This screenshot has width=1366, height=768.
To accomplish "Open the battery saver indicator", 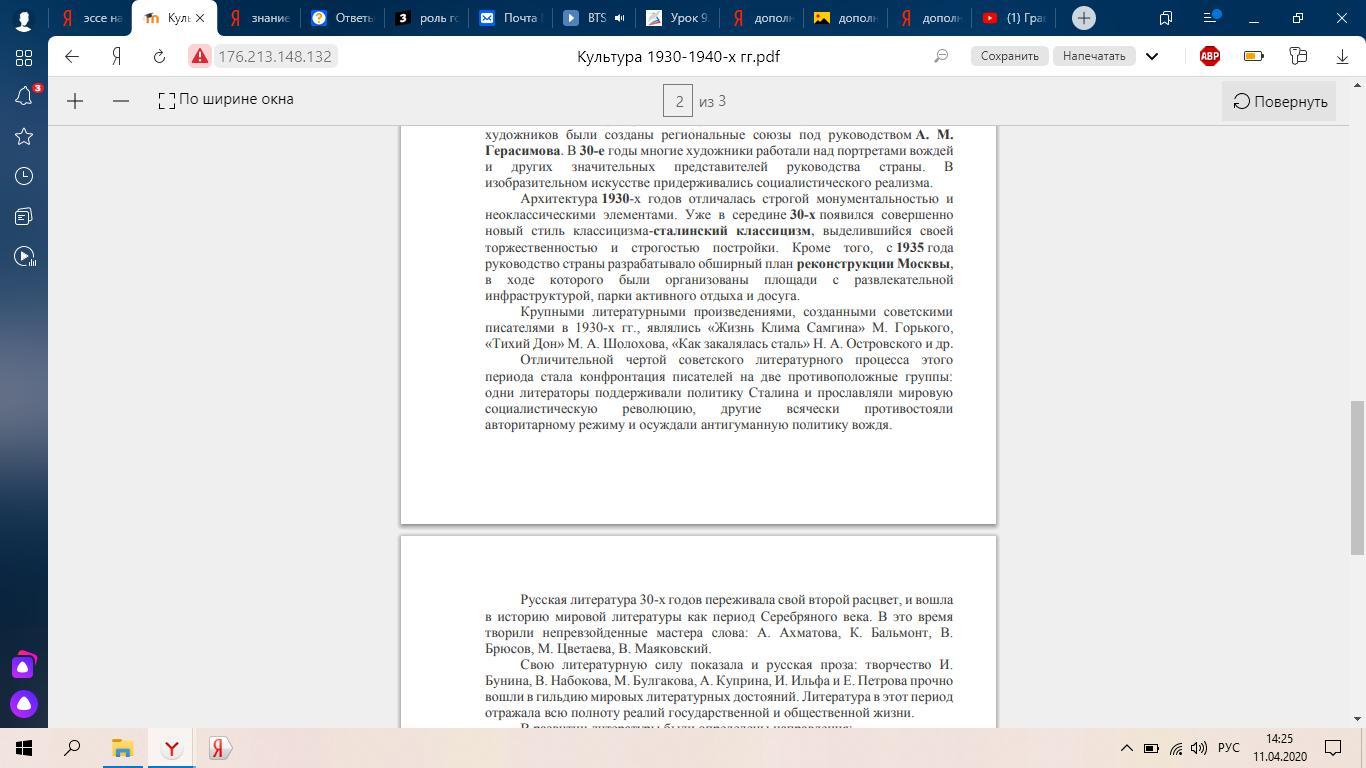I will coord(1253,56).
